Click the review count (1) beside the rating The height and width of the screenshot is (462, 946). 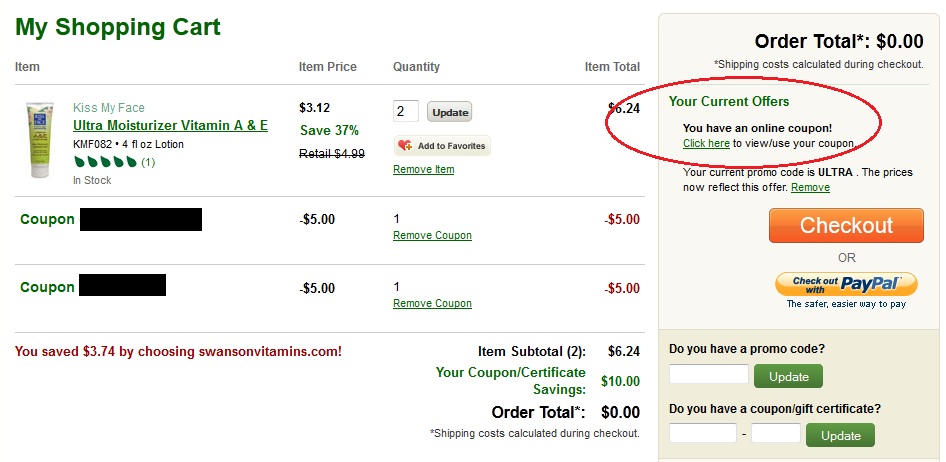coord(148,162)
